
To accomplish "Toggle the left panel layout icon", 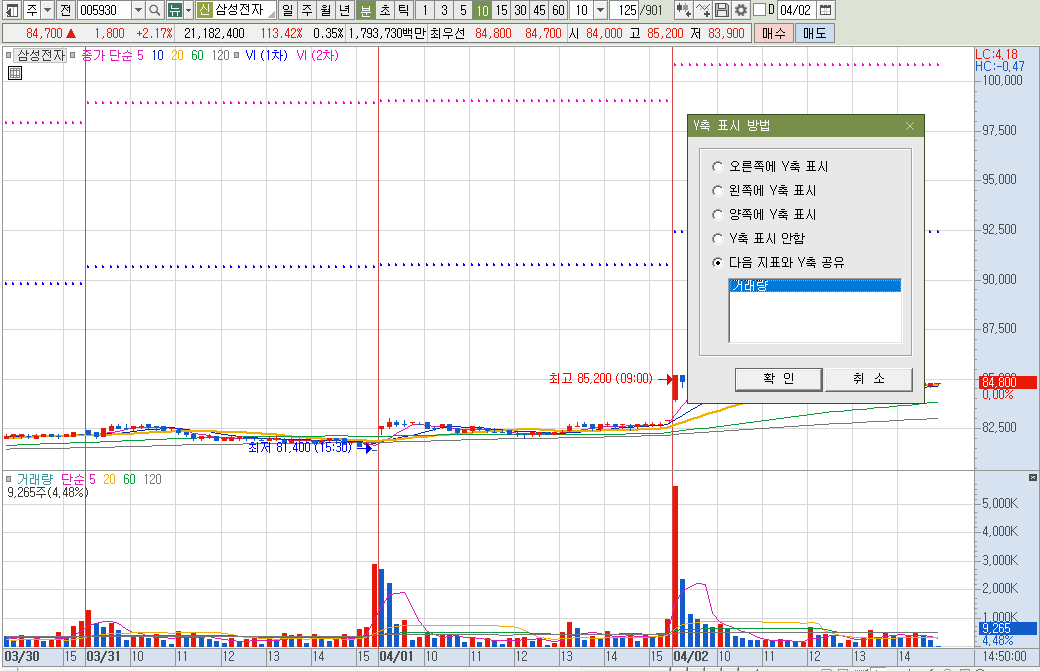I will click(x=12, y=10).
